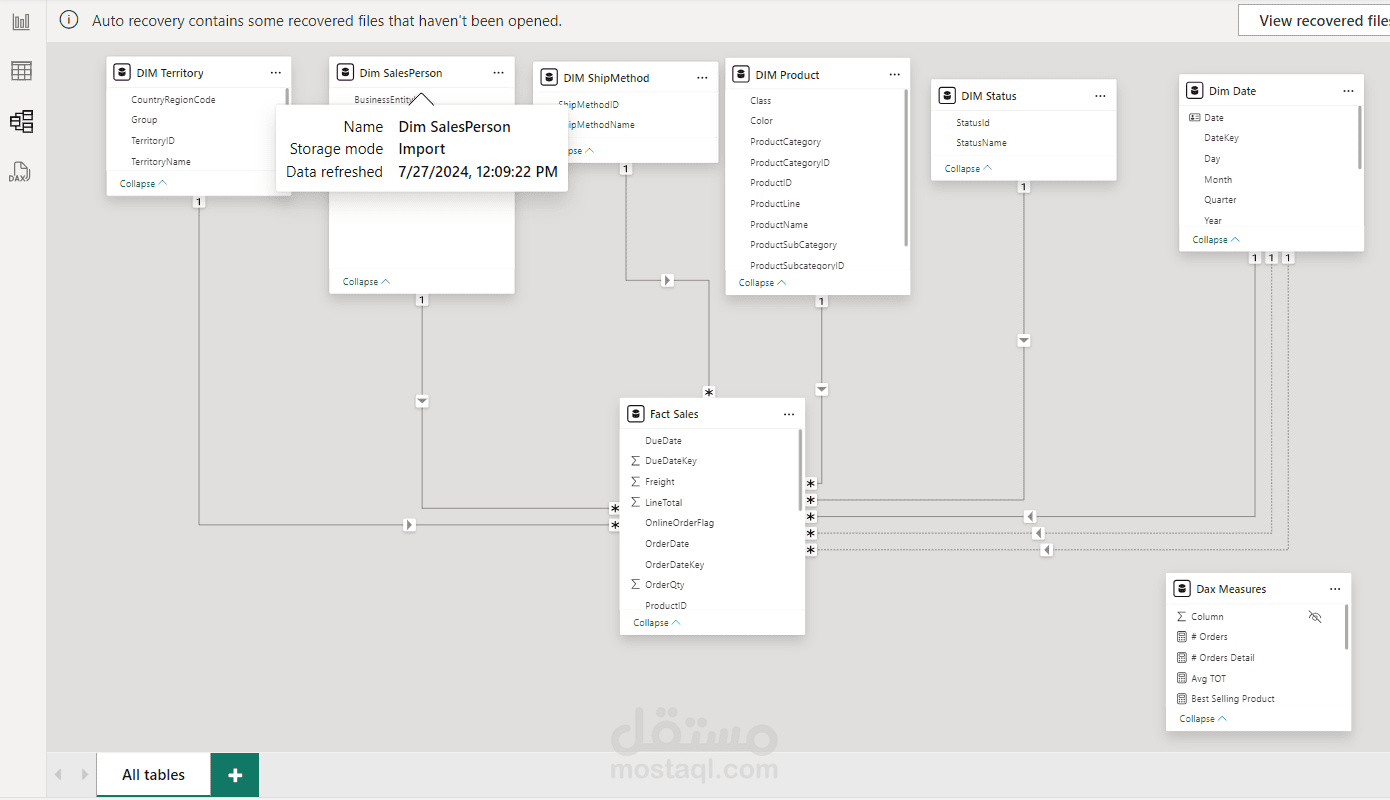Click the measure icon next to Avg TOT
The width and height of the screenshot is (1390, 800).
pos(1181,678)
